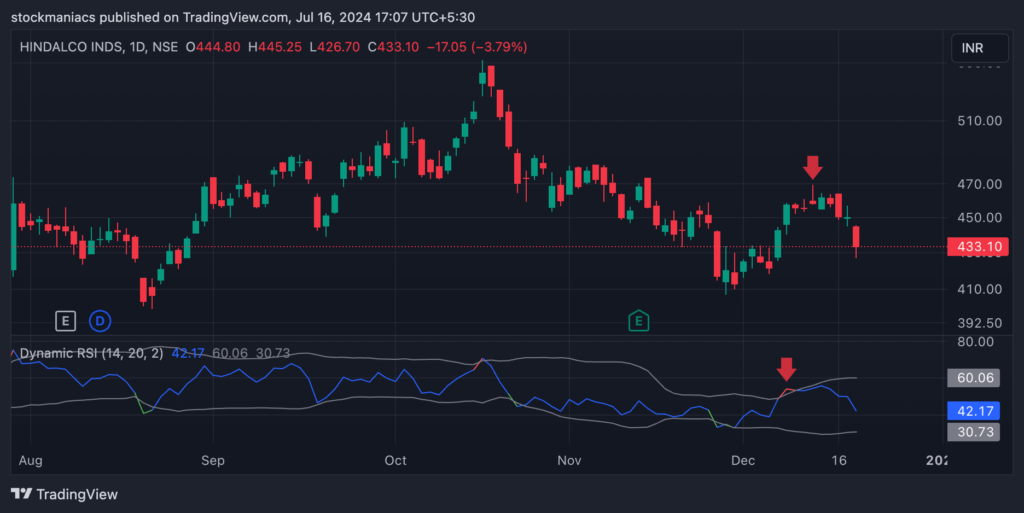Click the C433.10 close value
Screen dimensions: 1024x513
(x=393, y=47)
